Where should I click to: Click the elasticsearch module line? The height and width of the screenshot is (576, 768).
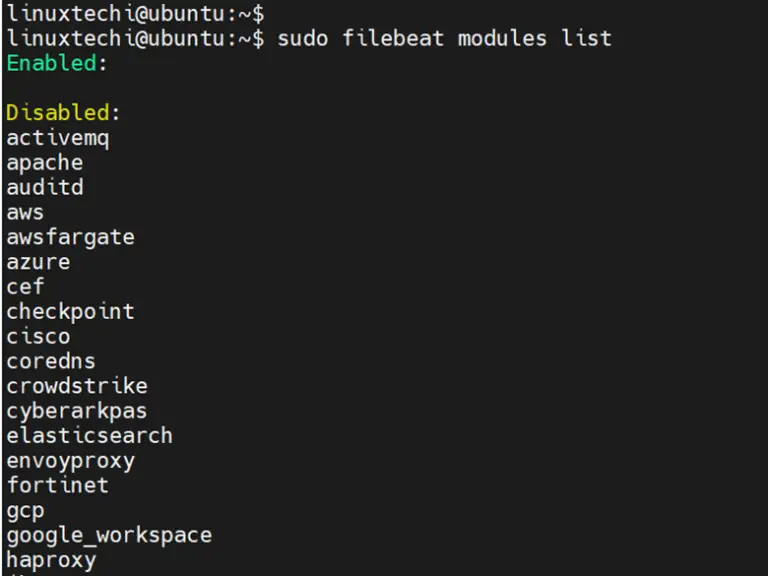(90, 436)
